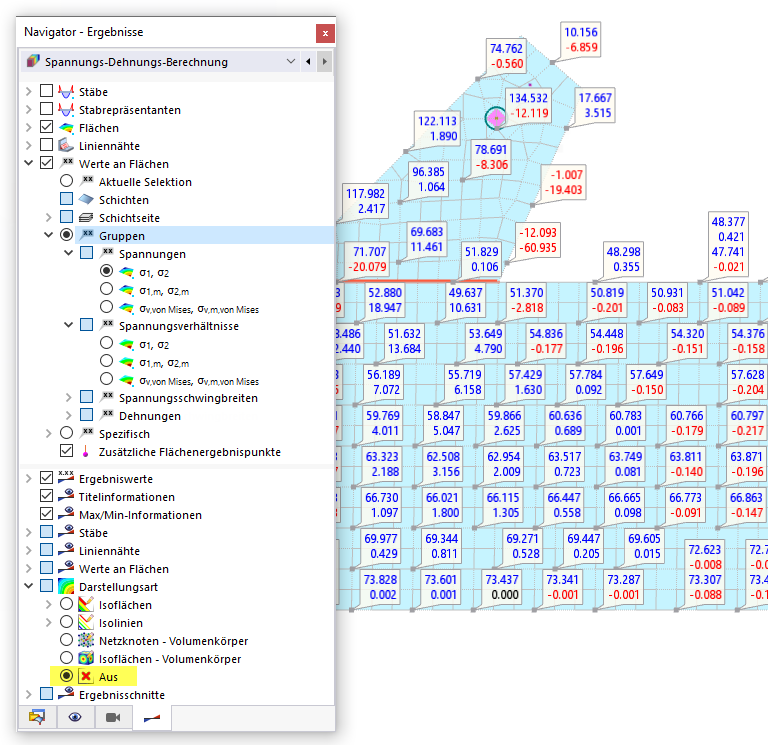Uncheck Werte an Flächen top checkbox

47,163
